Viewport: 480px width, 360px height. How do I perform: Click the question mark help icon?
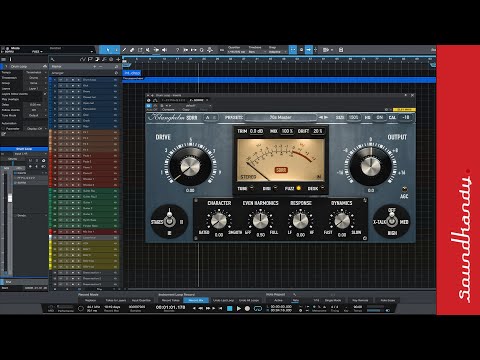[x=177, y=50]
